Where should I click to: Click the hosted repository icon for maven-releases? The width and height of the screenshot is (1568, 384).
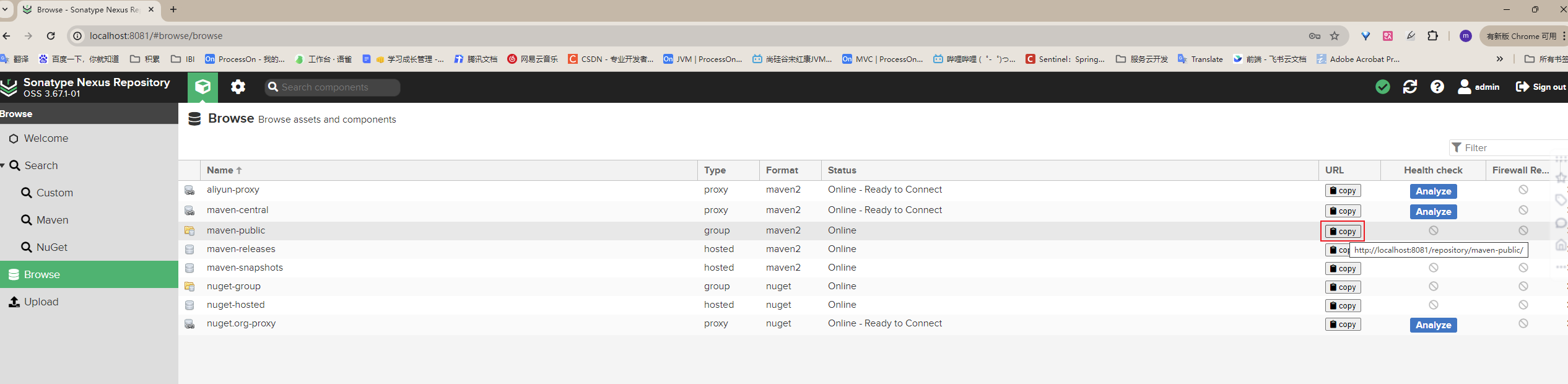[189, 250]
